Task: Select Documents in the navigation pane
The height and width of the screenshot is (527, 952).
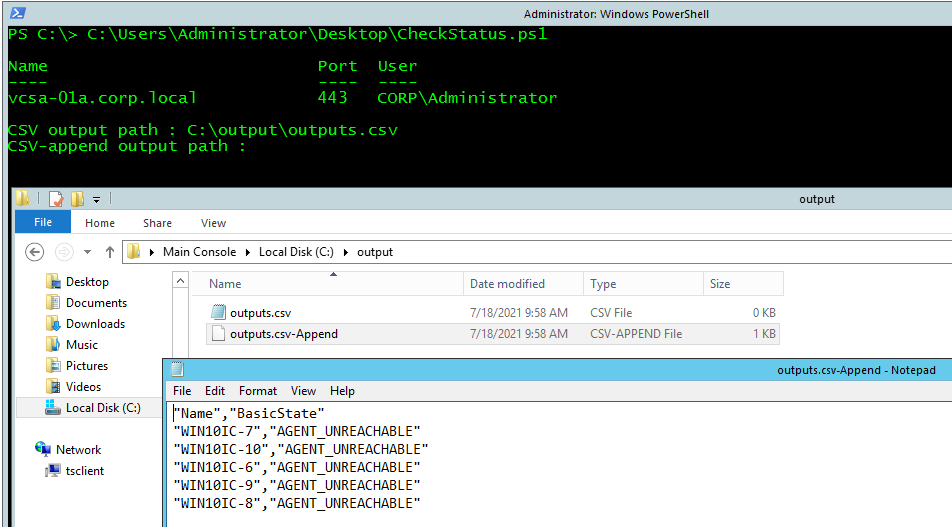Action: point(97,302)
